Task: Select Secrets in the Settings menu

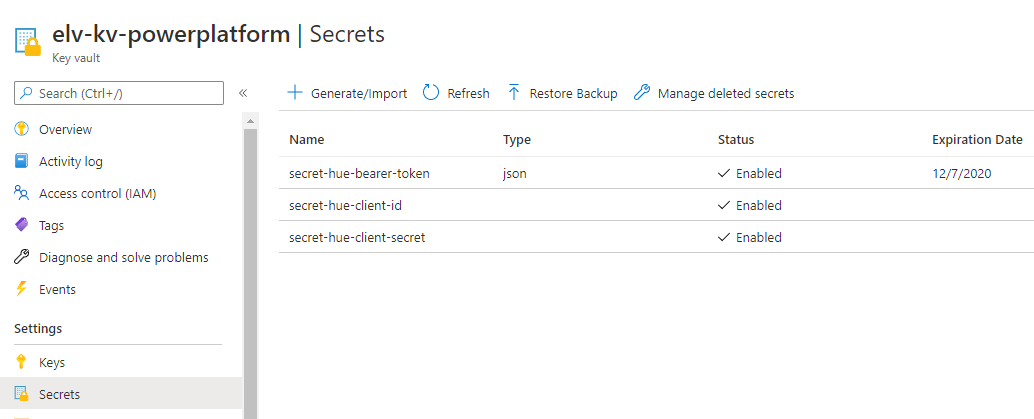Action: 121,394
